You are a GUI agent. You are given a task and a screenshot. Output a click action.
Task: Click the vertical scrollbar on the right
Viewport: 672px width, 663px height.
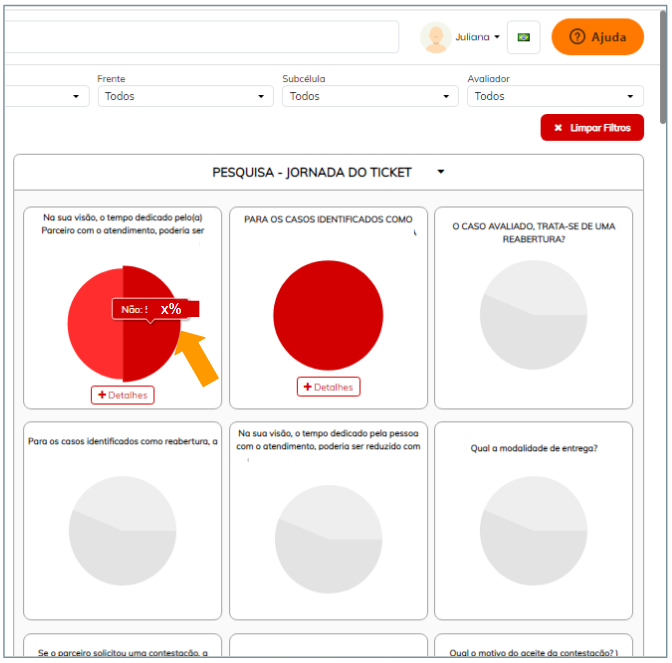coord(663,60)
